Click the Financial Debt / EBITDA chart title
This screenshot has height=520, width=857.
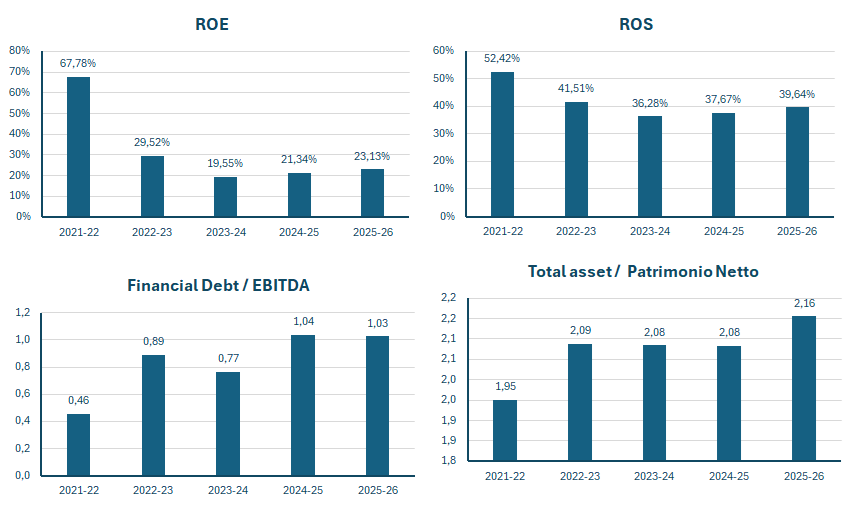[x=219, y=285]
